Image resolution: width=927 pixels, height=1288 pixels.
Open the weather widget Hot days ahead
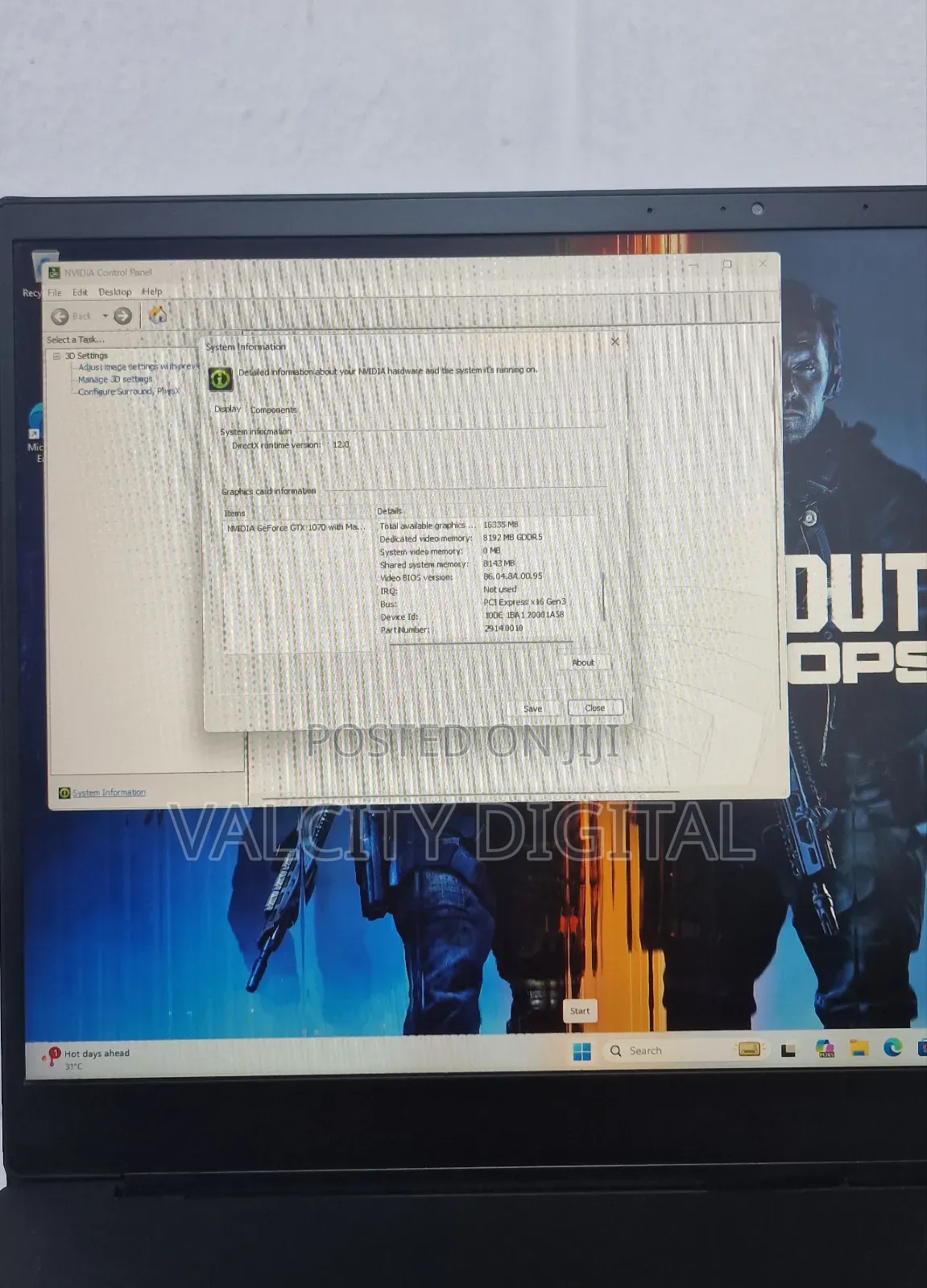tap(87, 1058)
